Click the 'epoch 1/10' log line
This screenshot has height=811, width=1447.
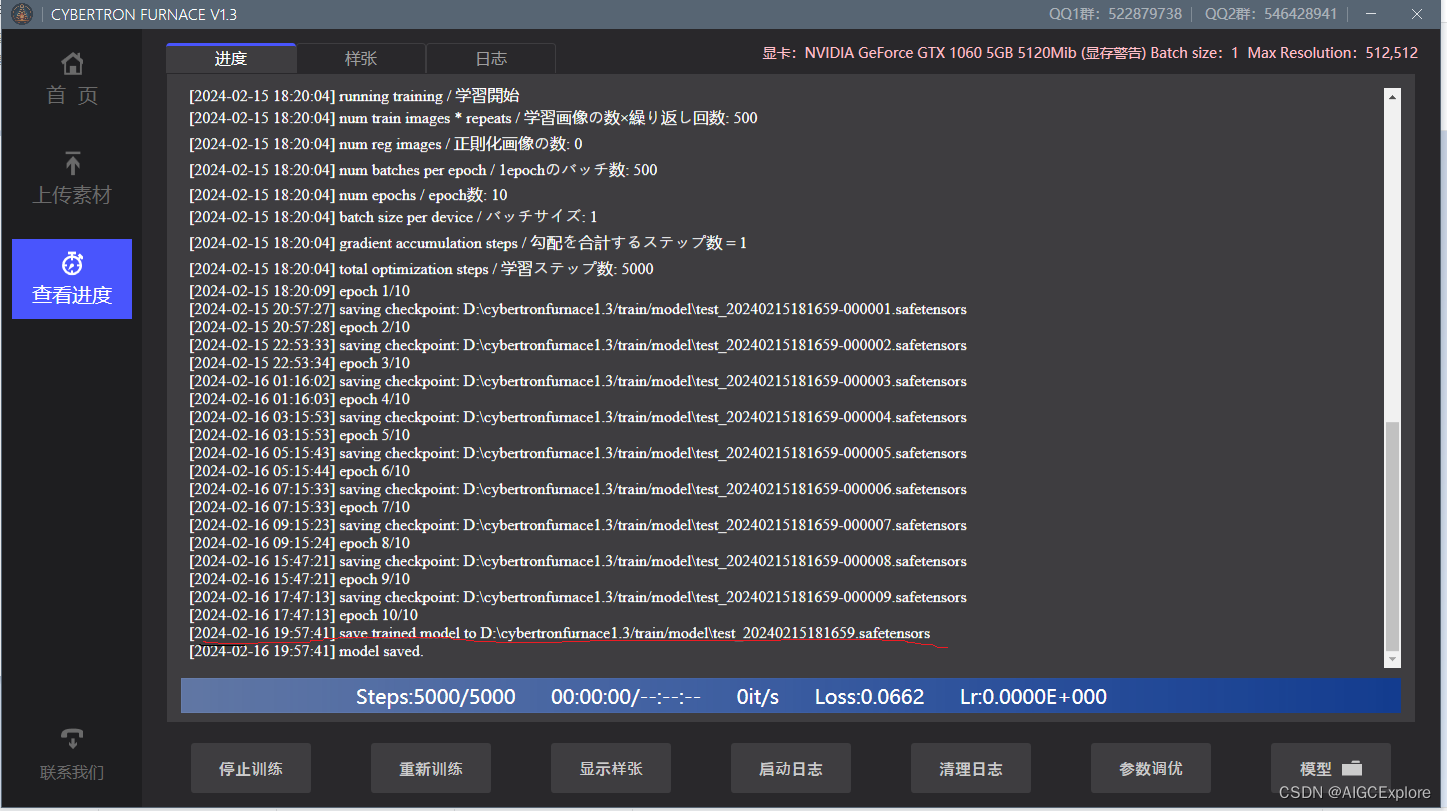click(x=299, y=291)
